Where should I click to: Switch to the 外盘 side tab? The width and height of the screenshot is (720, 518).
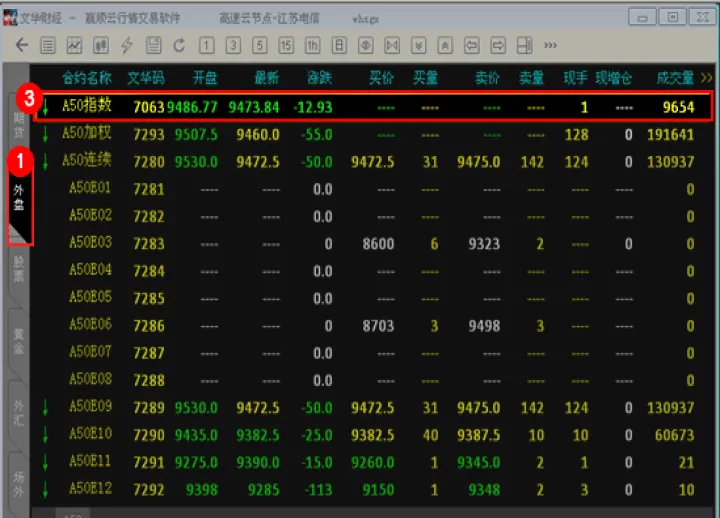[x=19, y=195]
